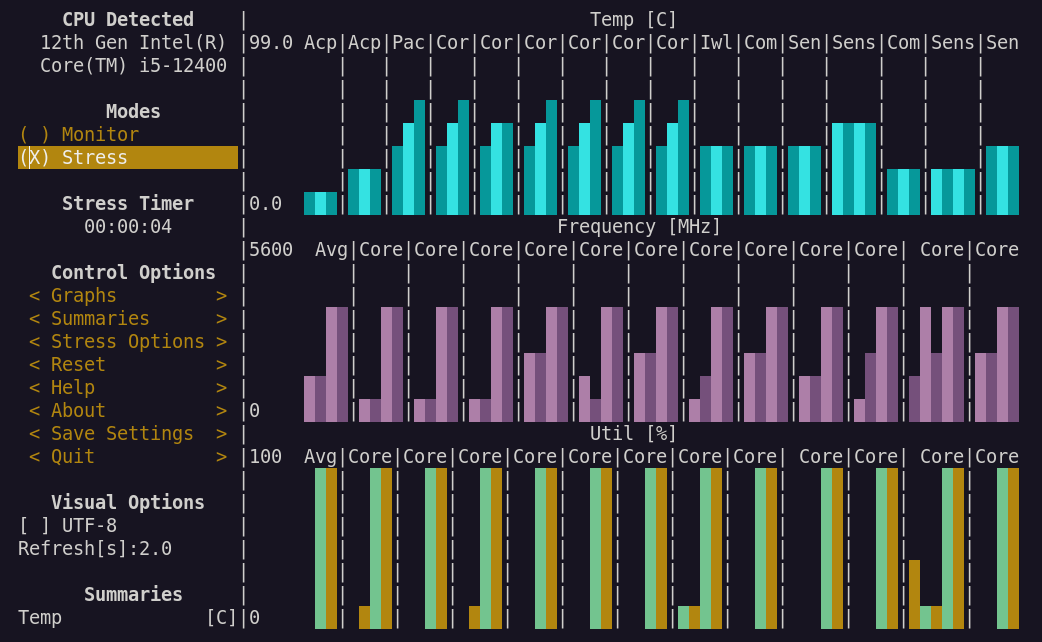Click the Temp [C] graph title

[633, 20]
